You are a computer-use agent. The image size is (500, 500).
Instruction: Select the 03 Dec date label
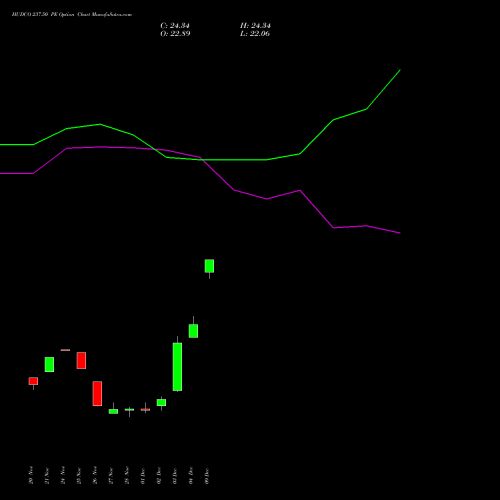tap(175, 475)
